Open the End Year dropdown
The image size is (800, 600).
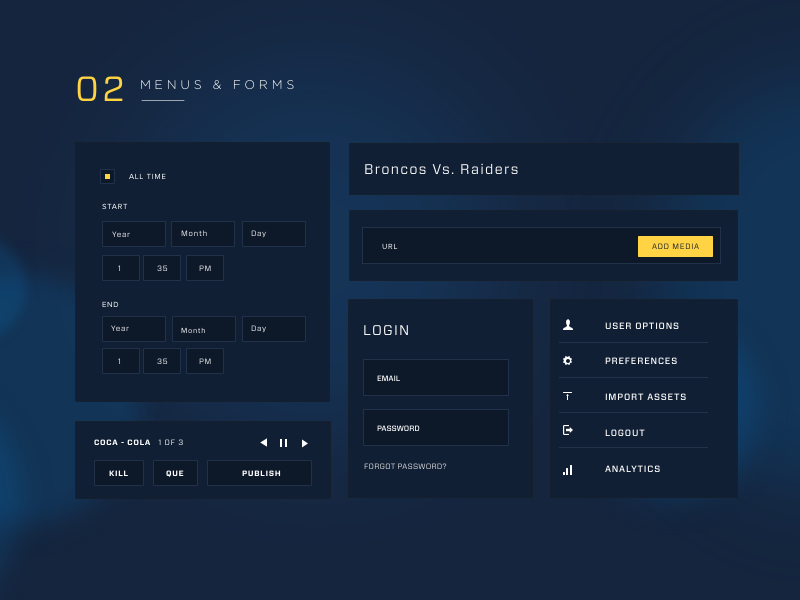click(x=134, y=329)
